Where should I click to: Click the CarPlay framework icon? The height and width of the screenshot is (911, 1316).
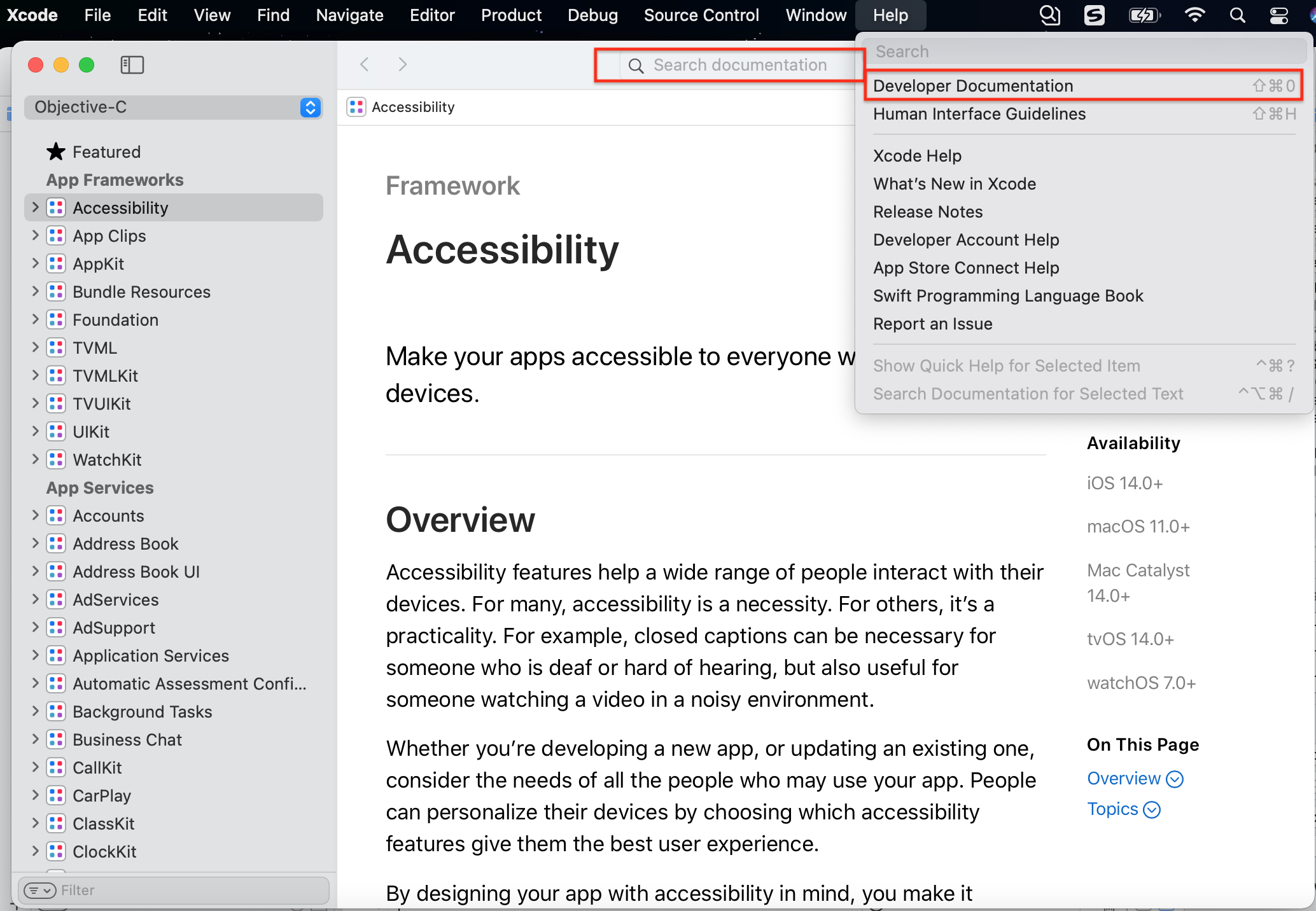56,796
